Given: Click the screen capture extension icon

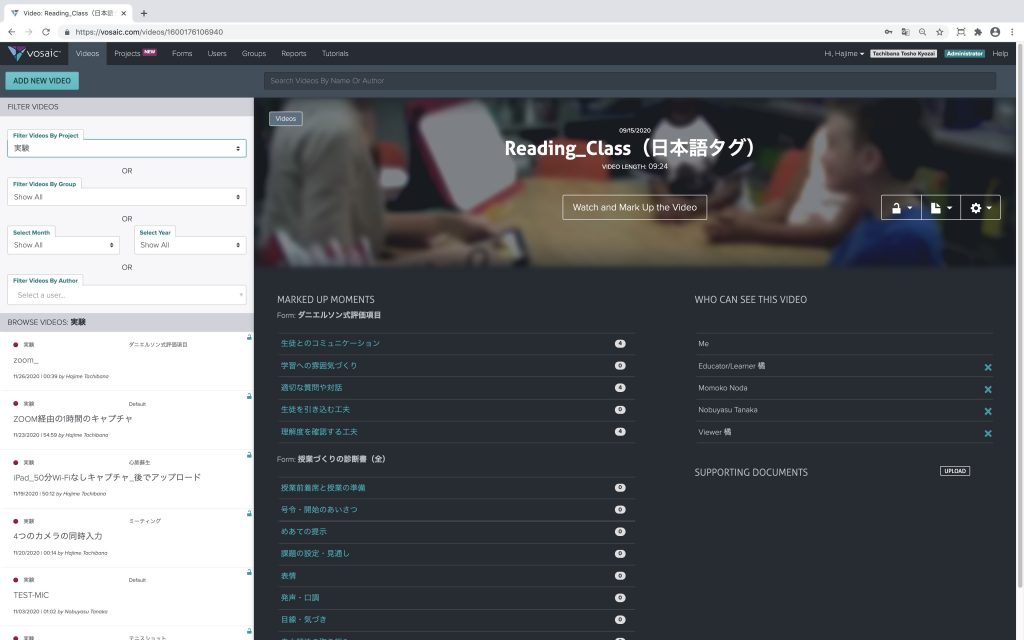Looking at the screenshot, I should tap(961, 31).
